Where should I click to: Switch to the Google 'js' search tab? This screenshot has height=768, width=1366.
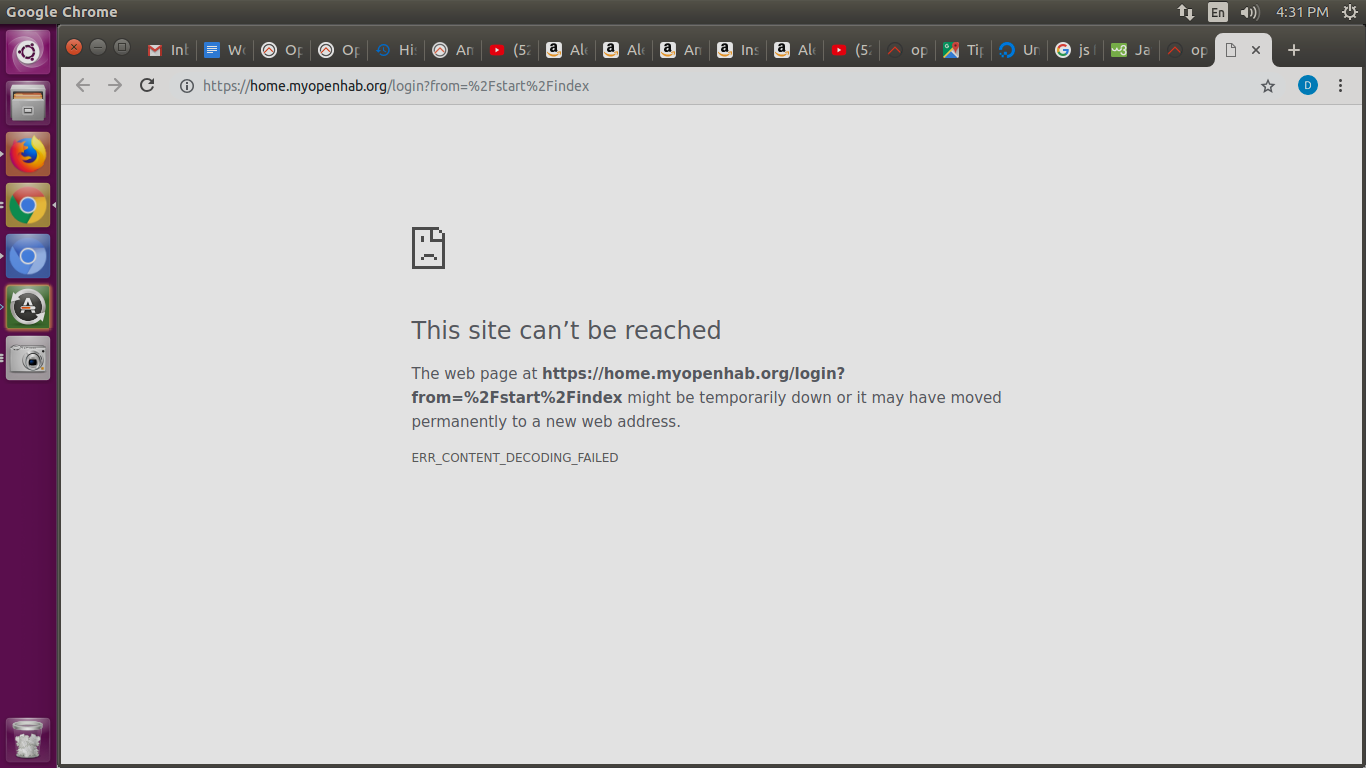[x=1075, y=50]
